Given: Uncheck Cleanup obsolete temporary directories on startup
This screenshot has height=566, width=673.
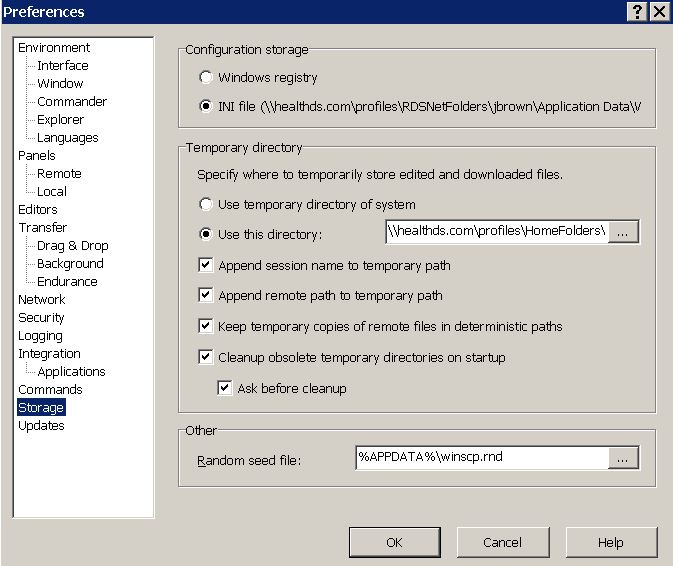Looking at the screenshot, I should pos(206,357).
